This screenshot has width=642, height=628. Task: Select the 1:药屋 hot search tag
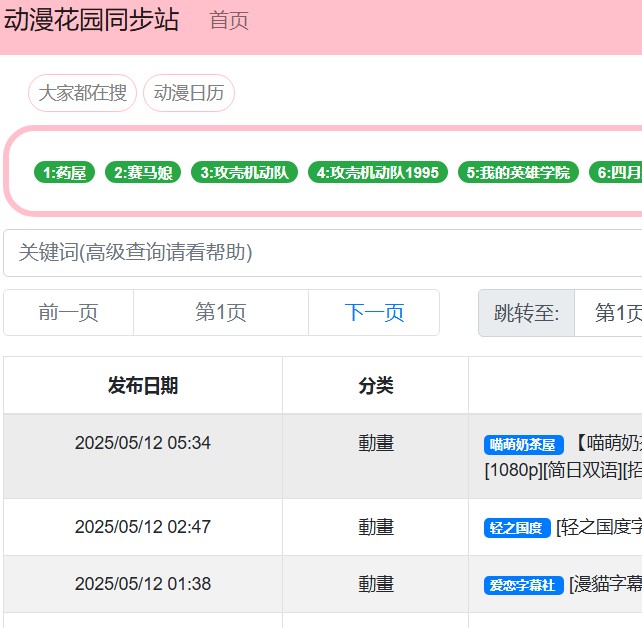pyautogui.click(x=64, y=172)
